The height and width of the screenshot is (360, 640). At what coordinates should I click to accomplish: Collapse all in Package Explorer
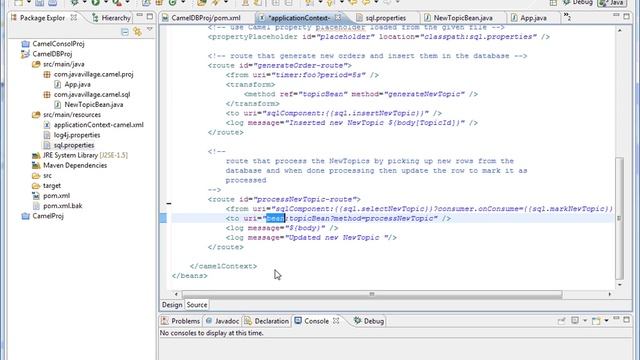(x=125, y=31)
